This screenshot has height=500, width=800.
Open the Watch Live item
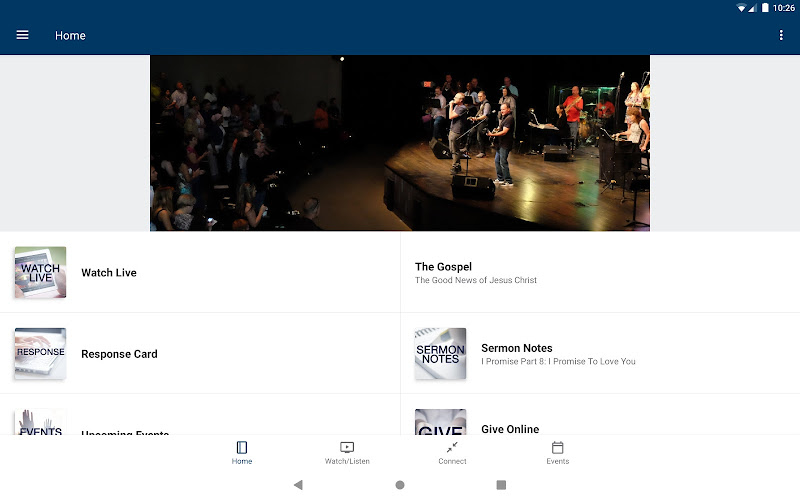pyautogui.click(x=200, y=272)
